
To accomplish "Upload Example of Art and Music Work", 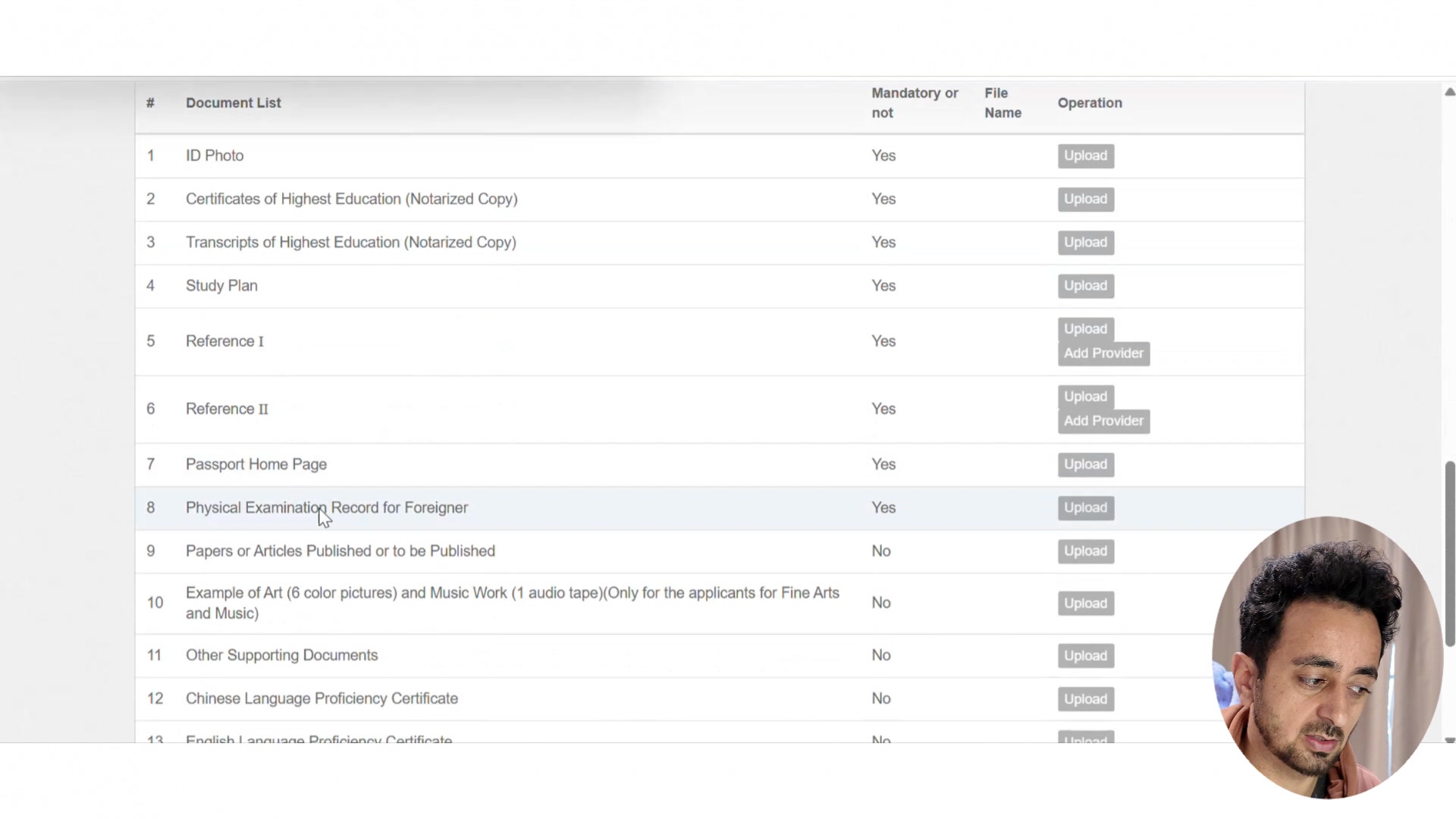I will [1085, 603].
